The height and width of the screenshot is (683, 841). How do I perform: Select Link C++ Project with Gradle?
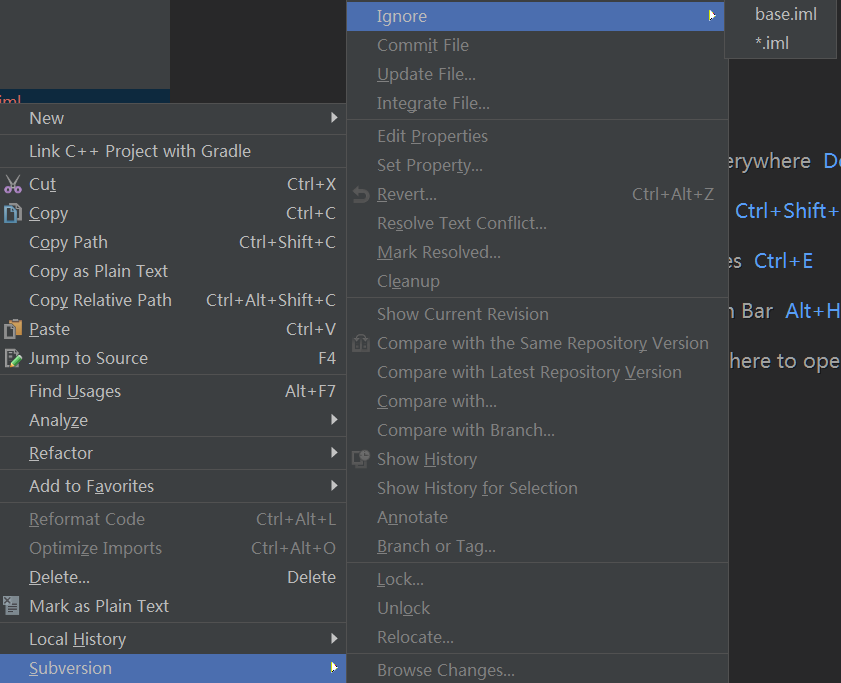pos(140,151)
